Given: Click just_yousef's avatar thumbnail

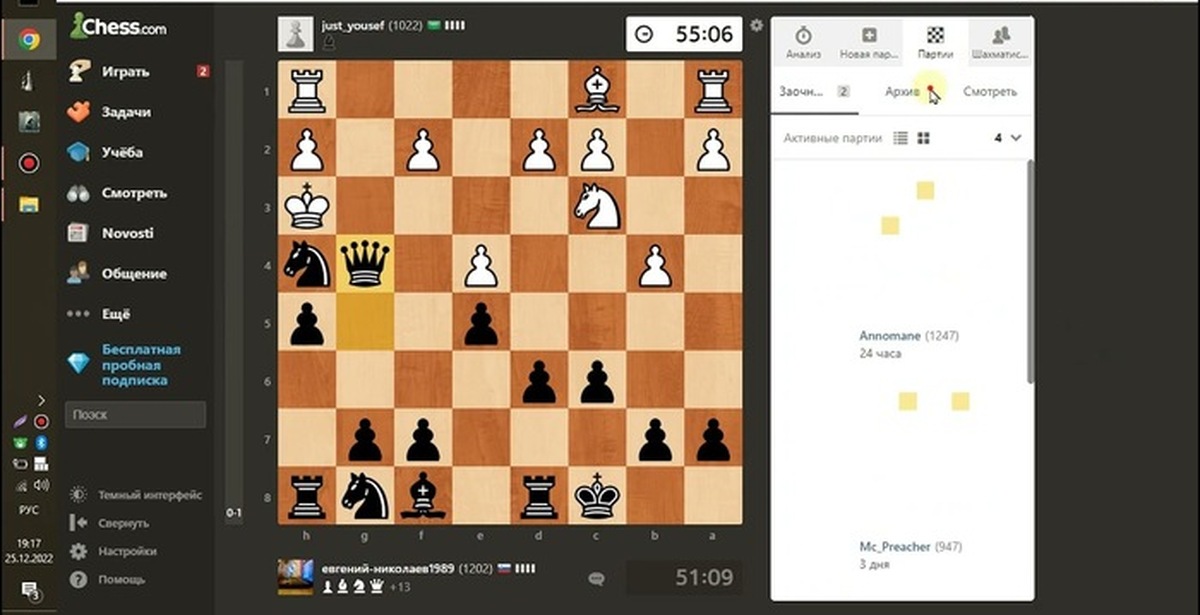Looking at the screenshot, I should pos(294,33).
